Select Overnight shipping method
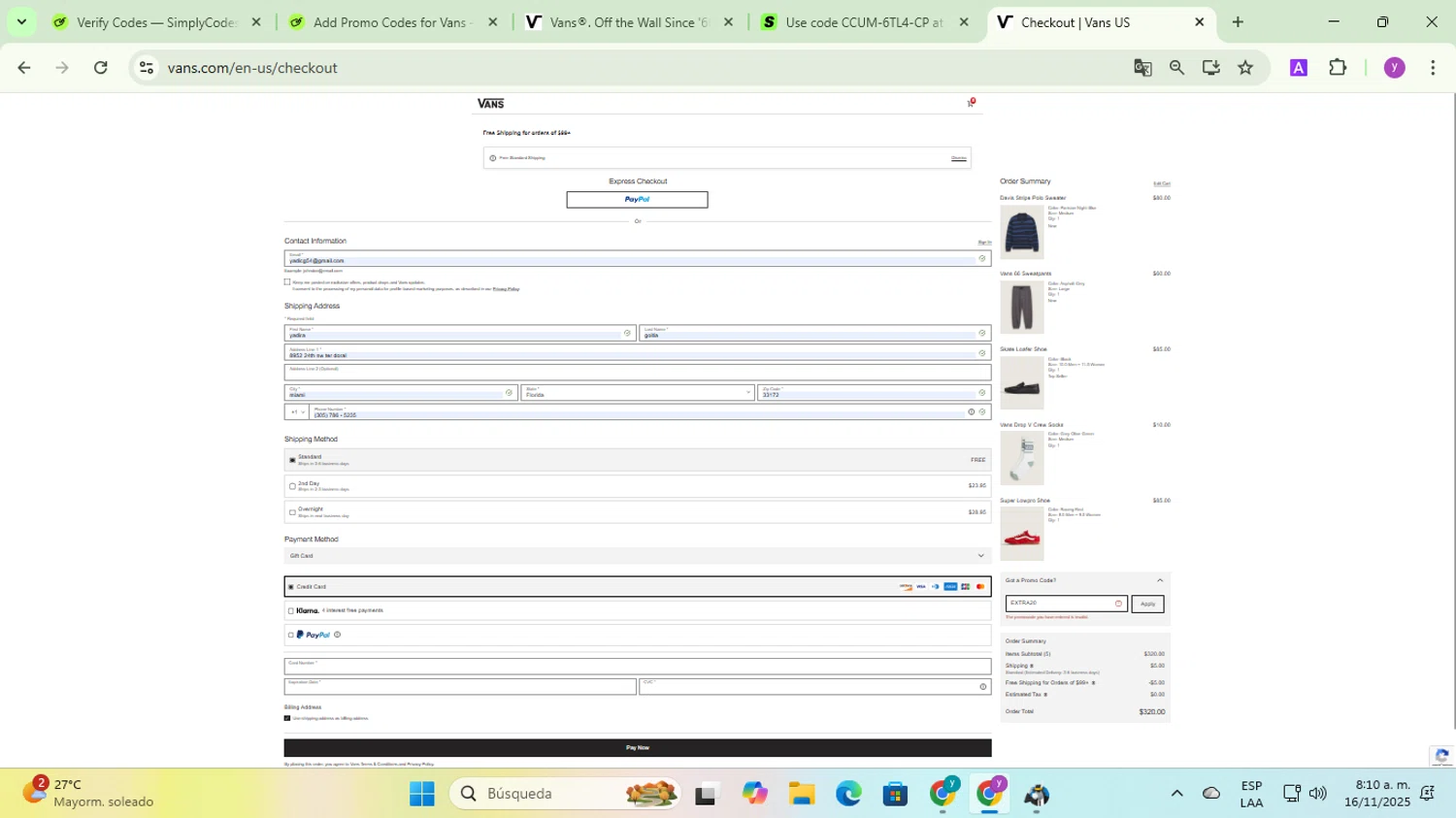The width and height of the screenshot is (1456, 818). pyautogui.click(x=292, y=512)
